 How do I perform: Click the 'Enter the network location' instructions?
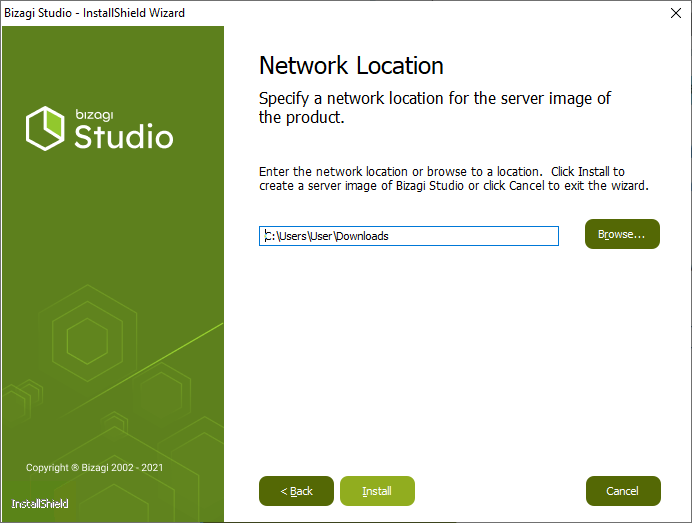point(454,178)
